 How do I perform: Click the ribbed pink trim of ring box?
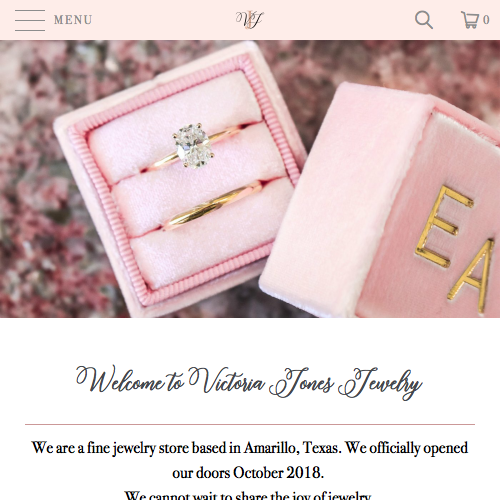pos(100,213)
